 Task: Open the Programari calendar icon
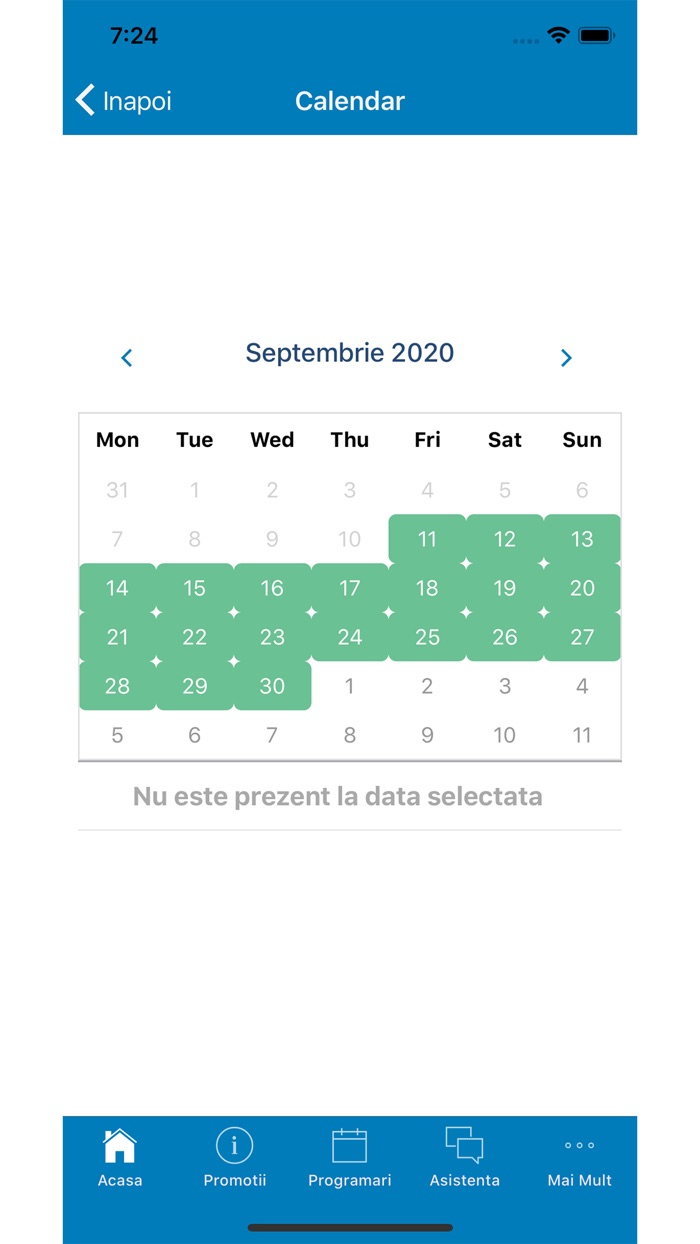[350, 1146]
